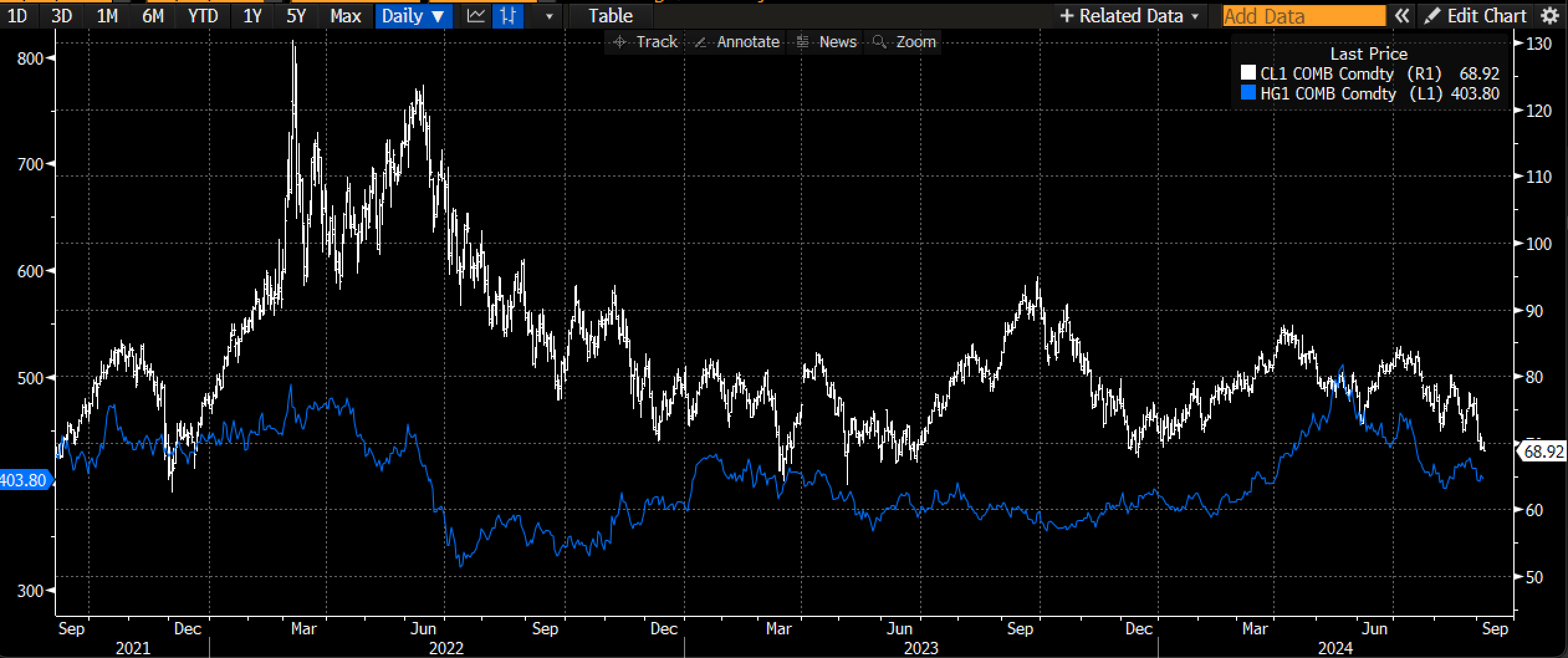This screenshot has height=658, width=1568.
Task: Select the 1Y time range
Action: [252, 16]
